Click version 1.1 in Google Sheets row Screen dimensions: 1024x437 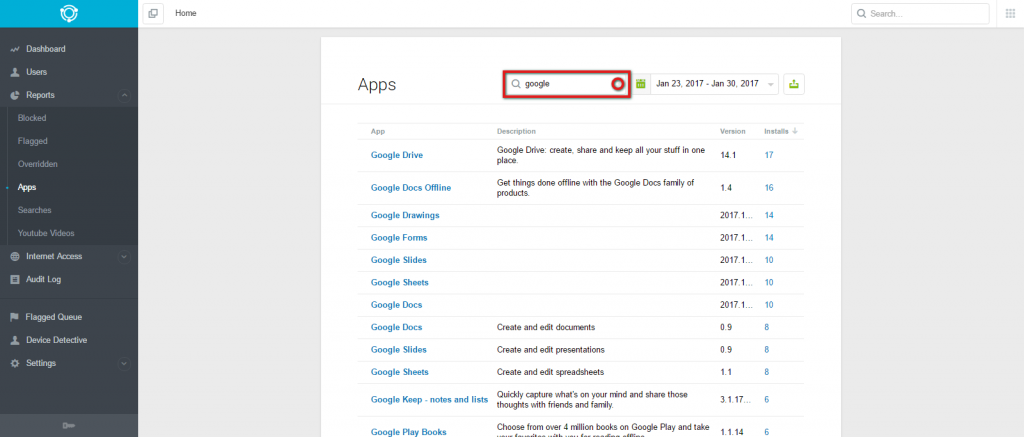pos(724,372)
